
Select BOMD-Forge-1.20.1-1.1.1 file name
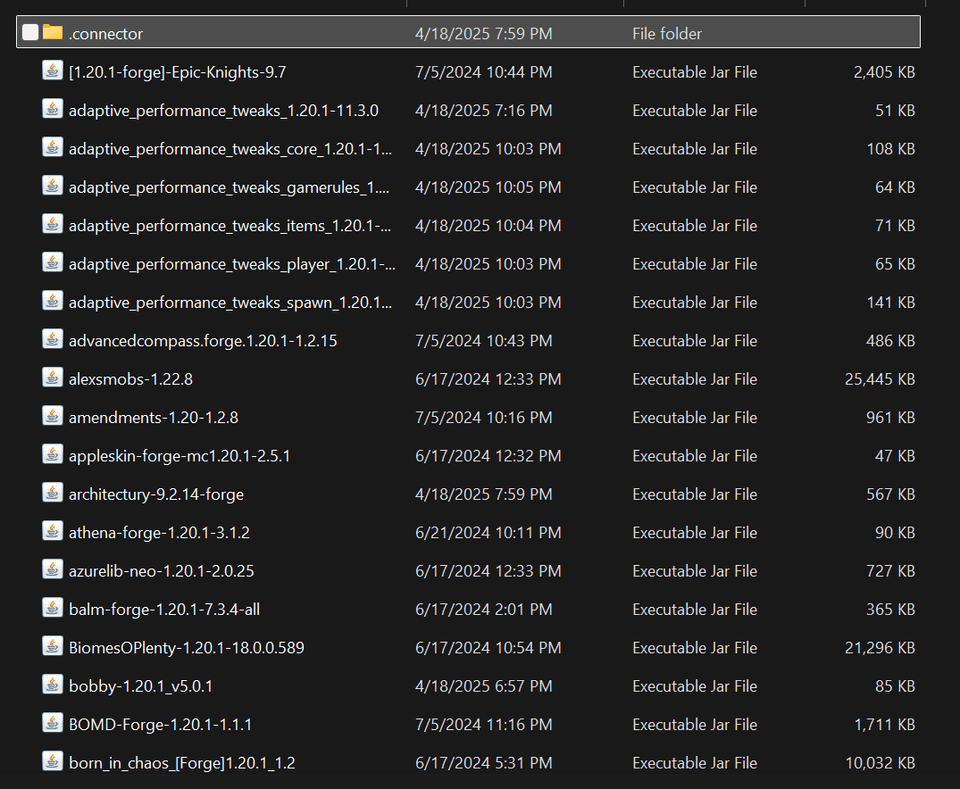point(160,725)
